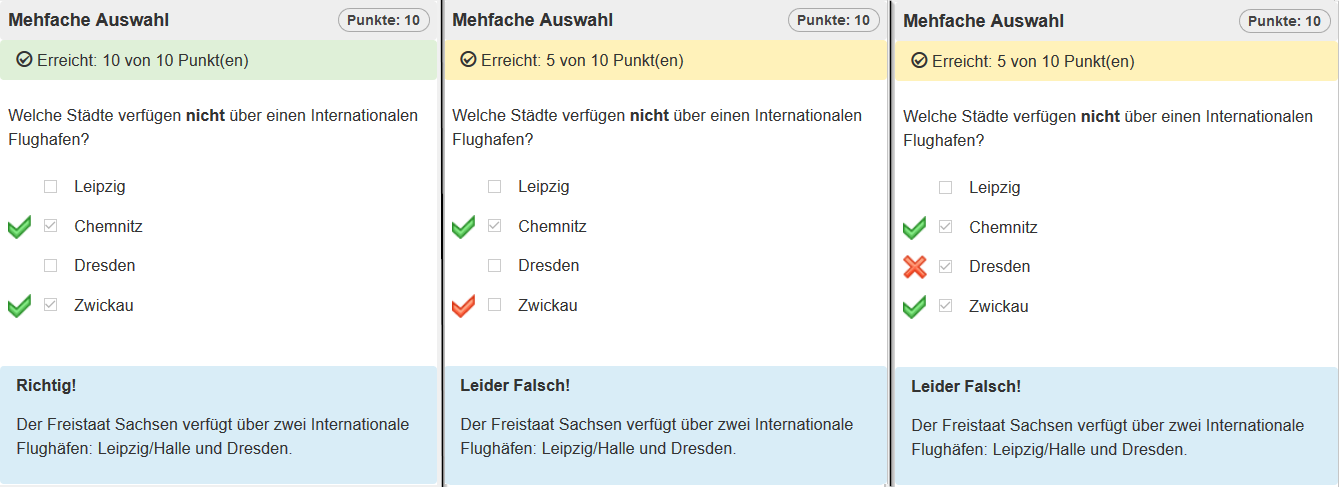Click green checkmark beside Zwickau in right panel
The image size is (1339, 487).
tap(914, 307)
